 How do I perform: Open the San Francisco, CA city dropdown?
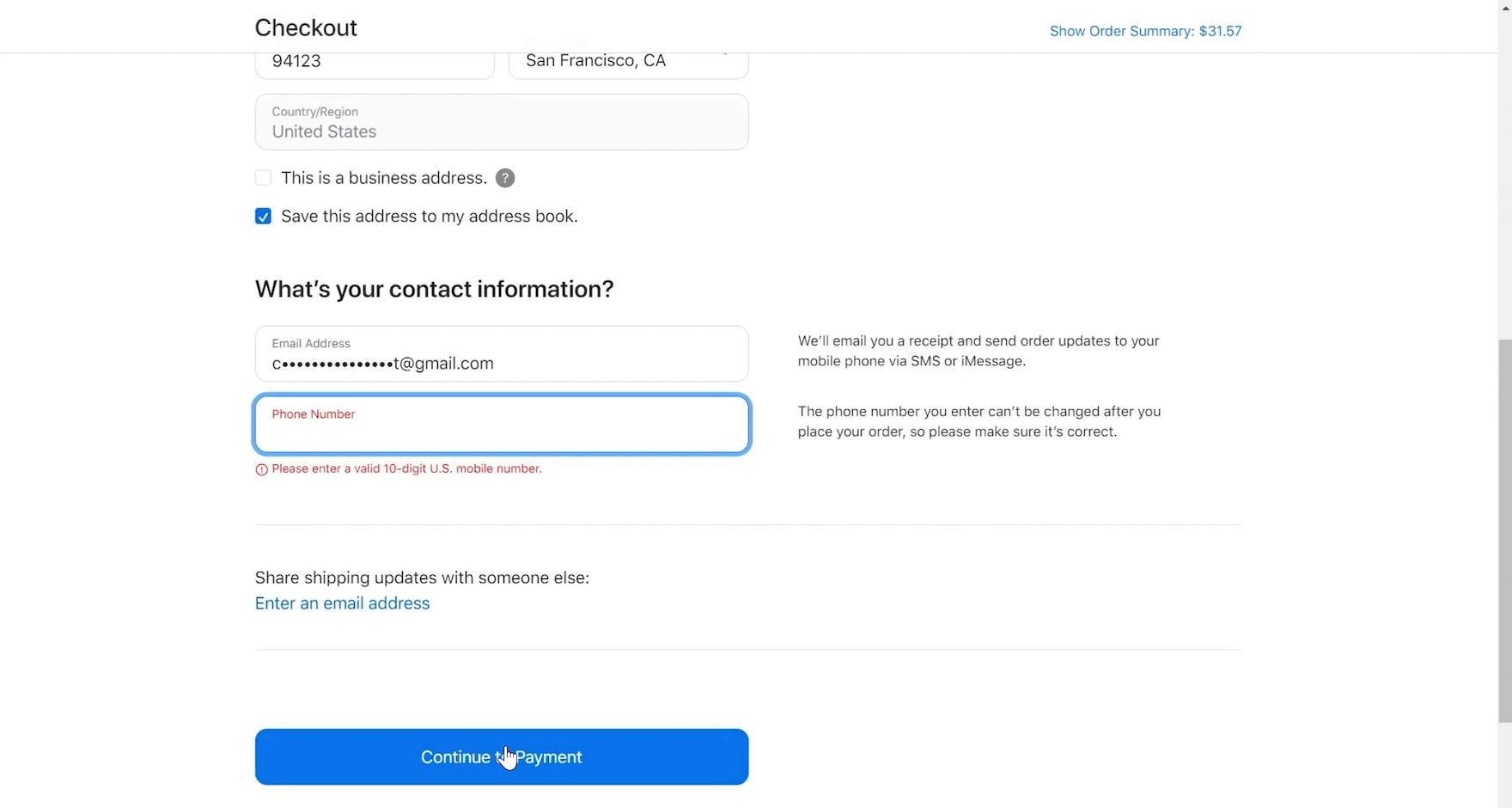(628, 61)
